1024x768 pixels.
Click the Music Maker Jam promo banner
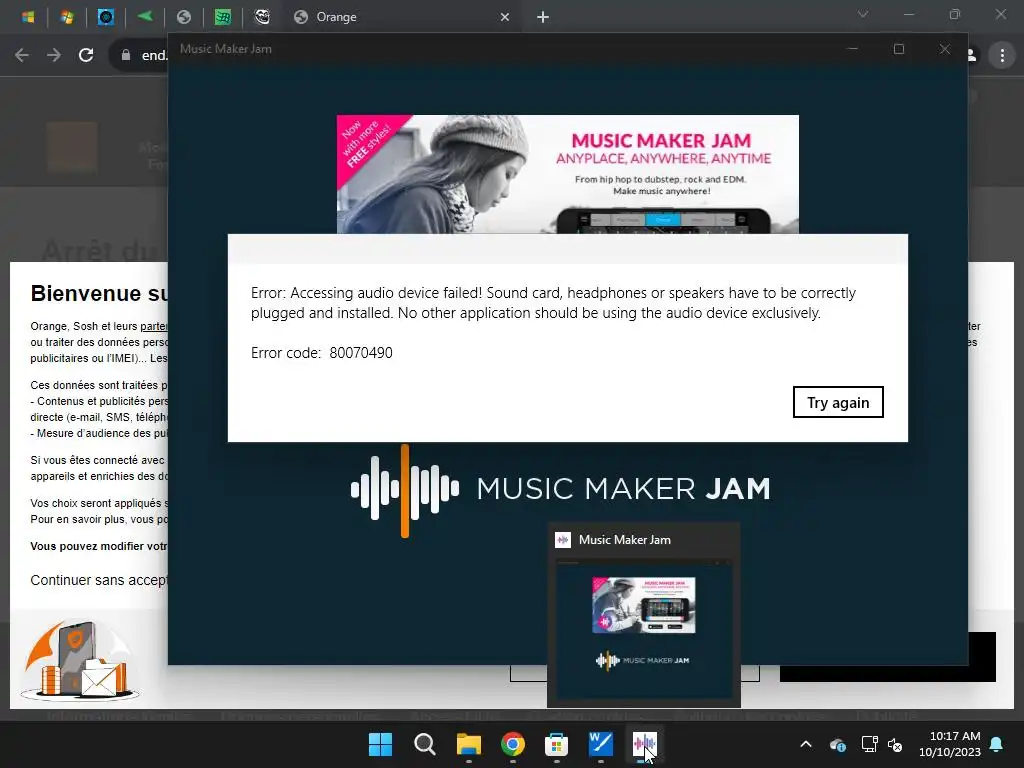(568, 174)
